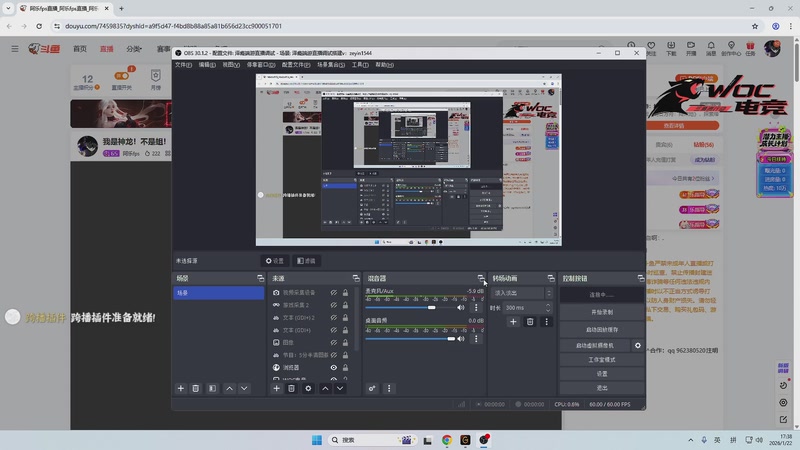This screenshot has height=450, width=800.
Task: Open virtual camera settings gear icon
Action: tap(638, 345)
